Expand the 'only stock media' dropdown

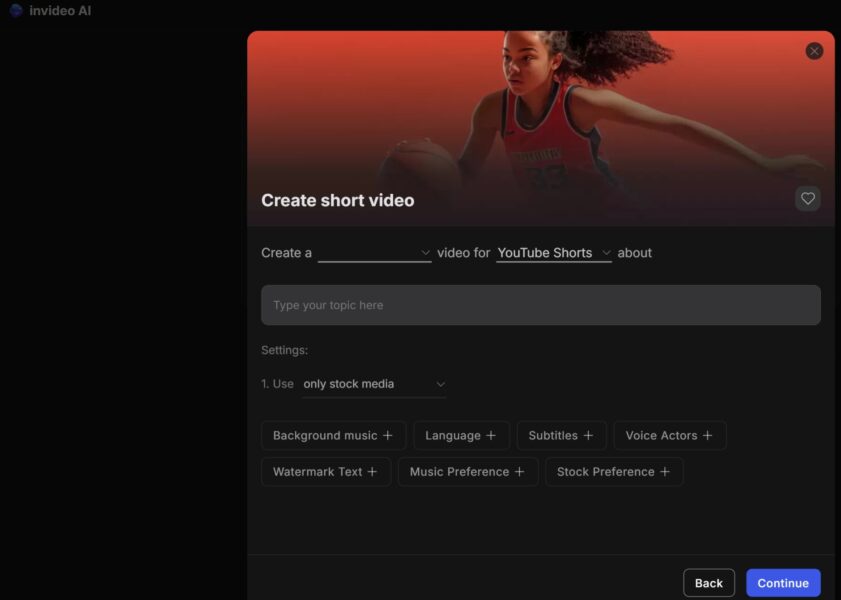[374, 384]
